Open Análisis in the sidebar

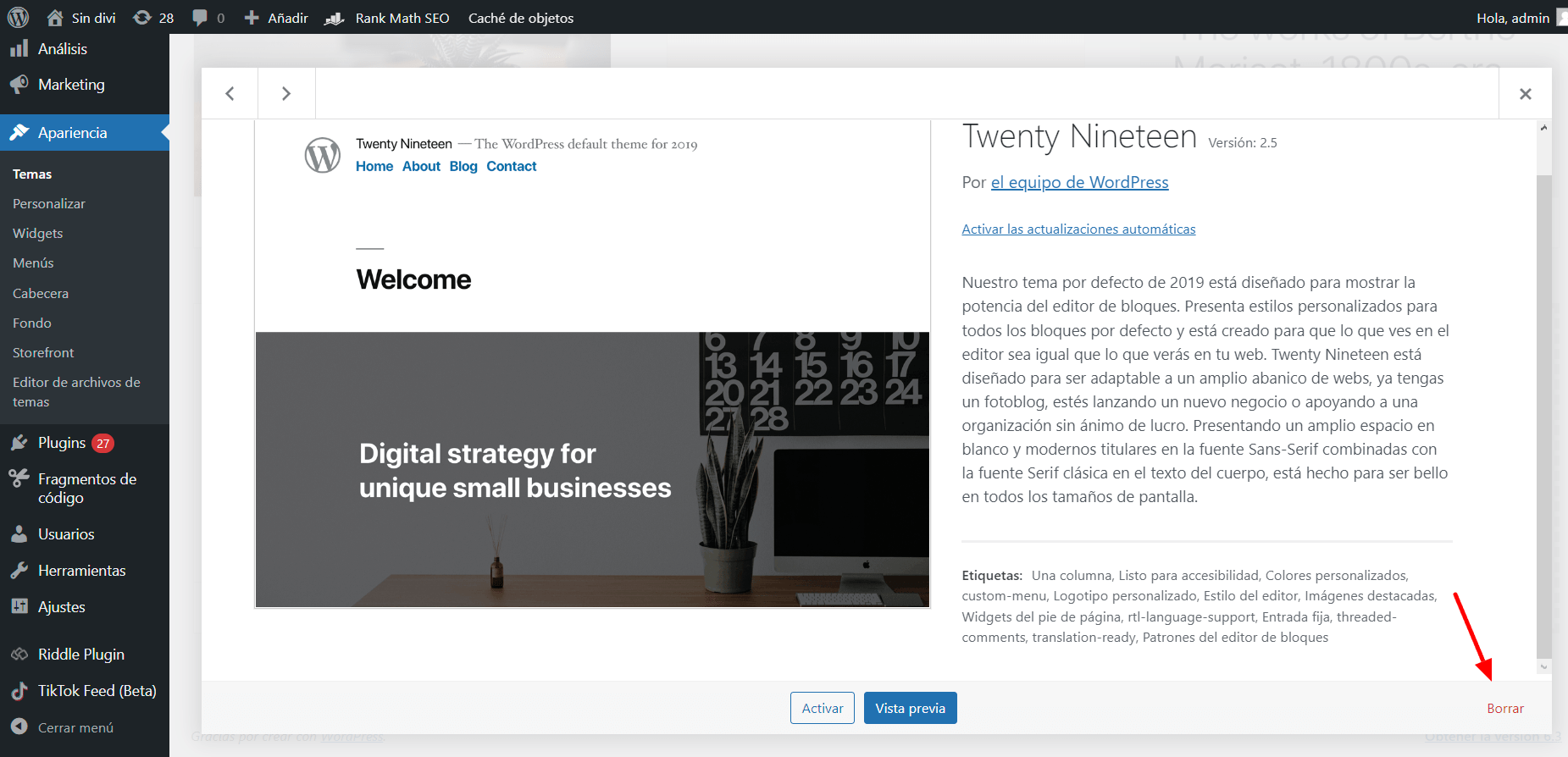pos(85,49)
